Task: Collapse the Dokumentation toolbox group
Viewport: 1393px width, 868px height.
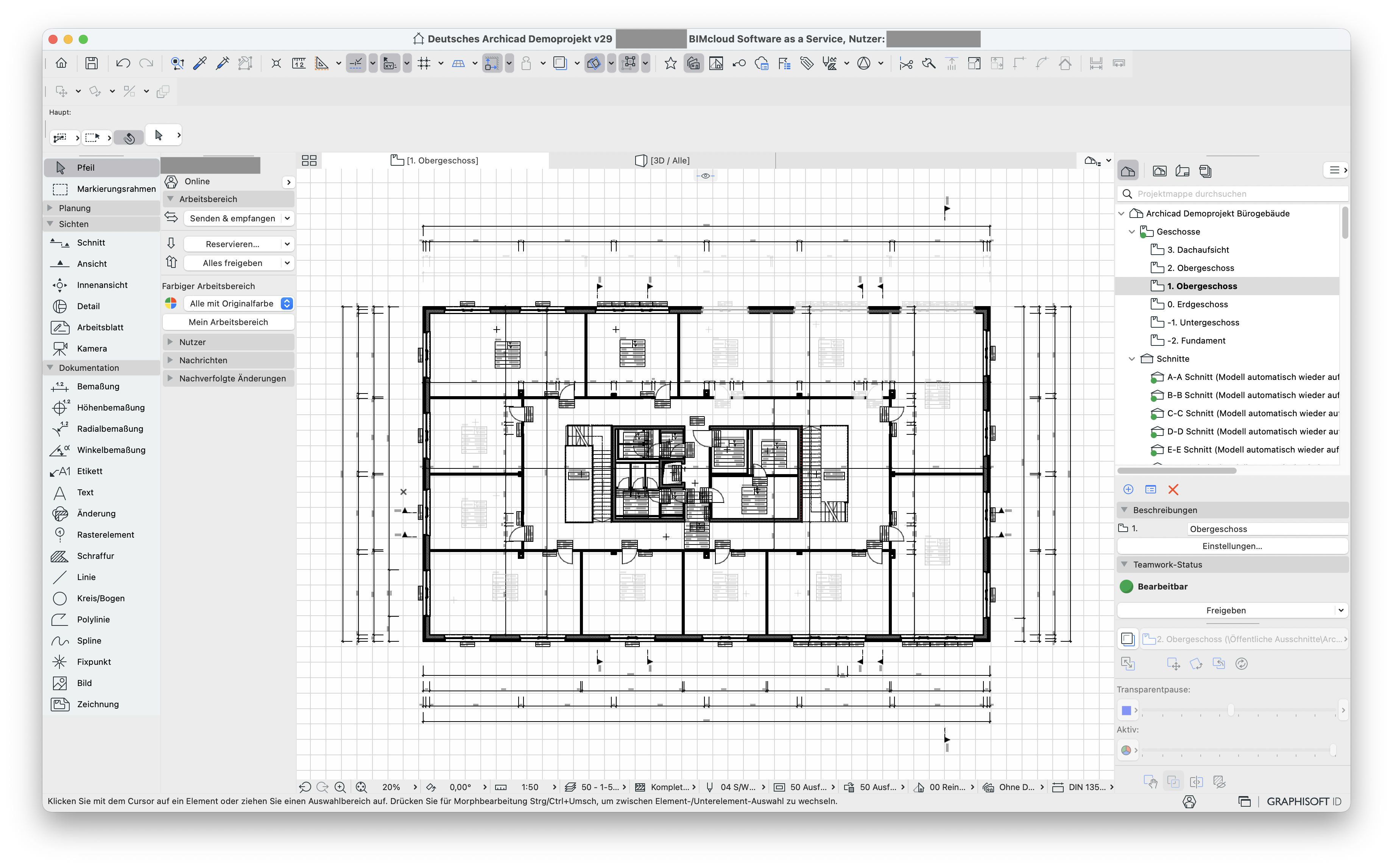Action: [x=50, y=367]
